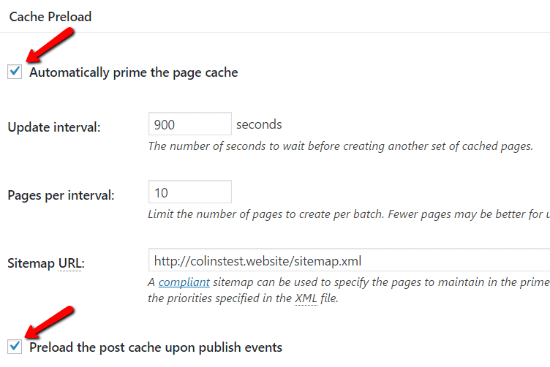This screenshot has width=550, height=367.
Task: Click the URL abbreviation in Sitemap label
Action: (69, 263)
